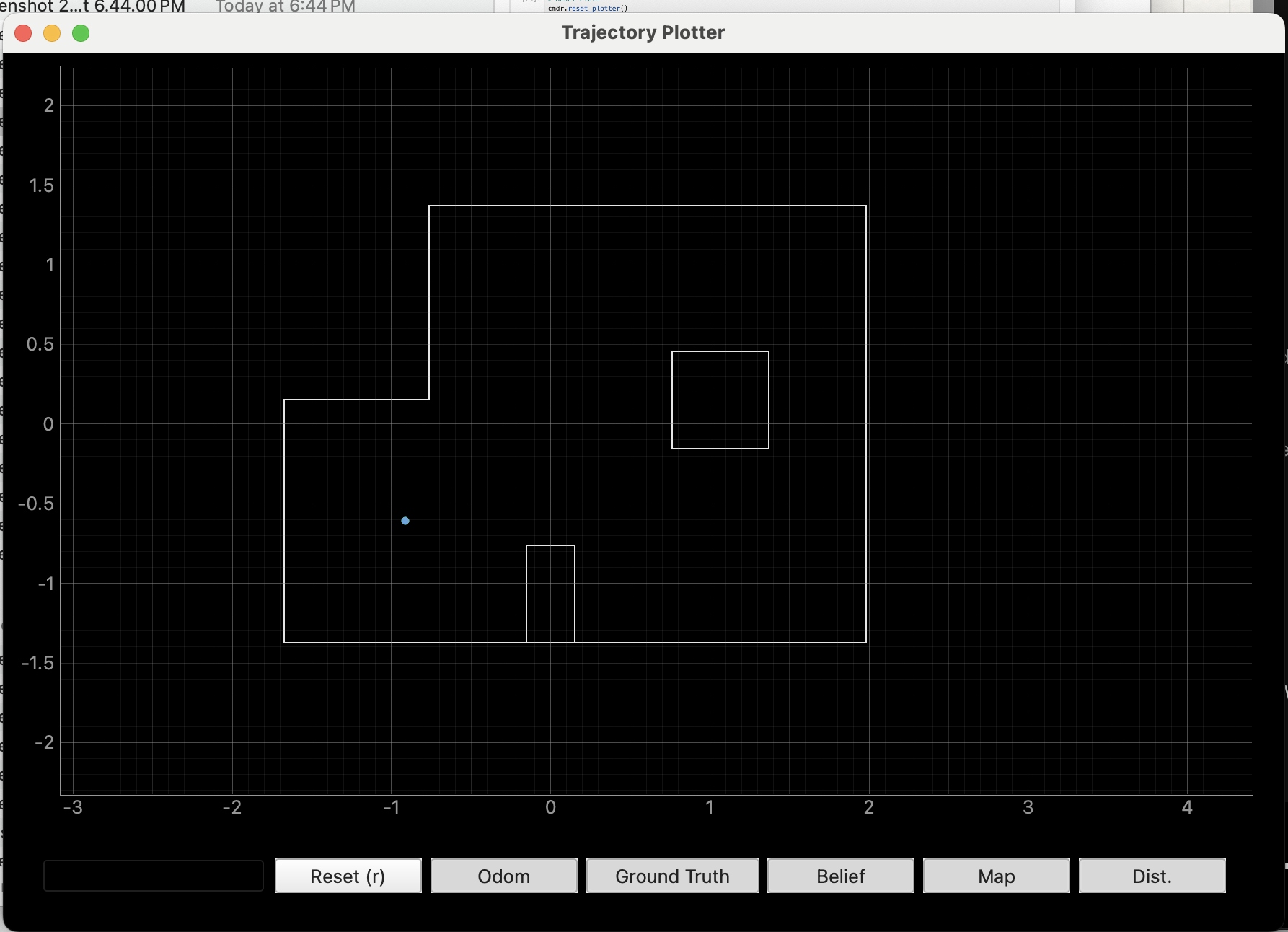Click the y-axis label 0.5

[x=40, y=344]
